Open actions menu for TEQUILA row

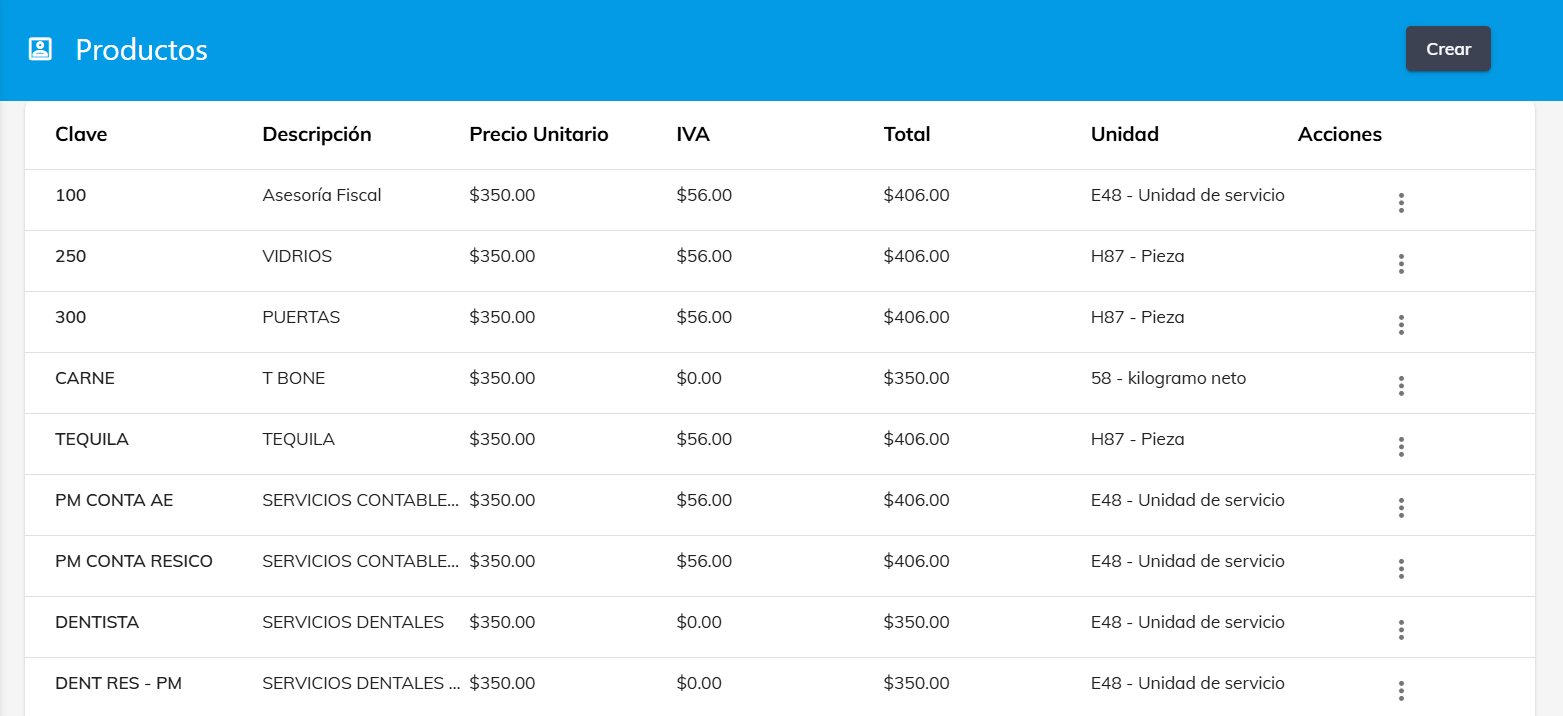coord(1401,447)
